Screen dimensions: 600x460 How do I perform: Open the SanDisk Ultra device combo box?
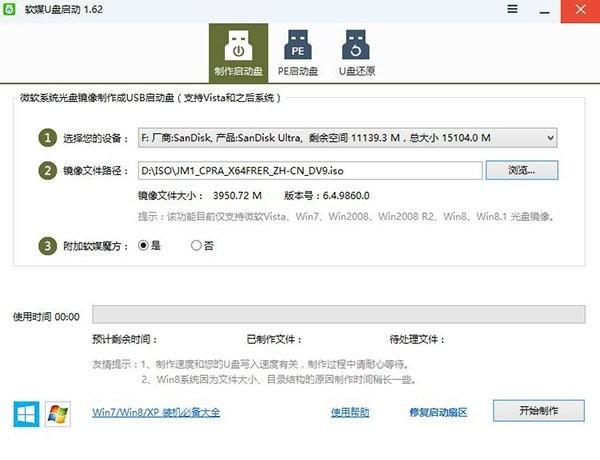[347, 138]
